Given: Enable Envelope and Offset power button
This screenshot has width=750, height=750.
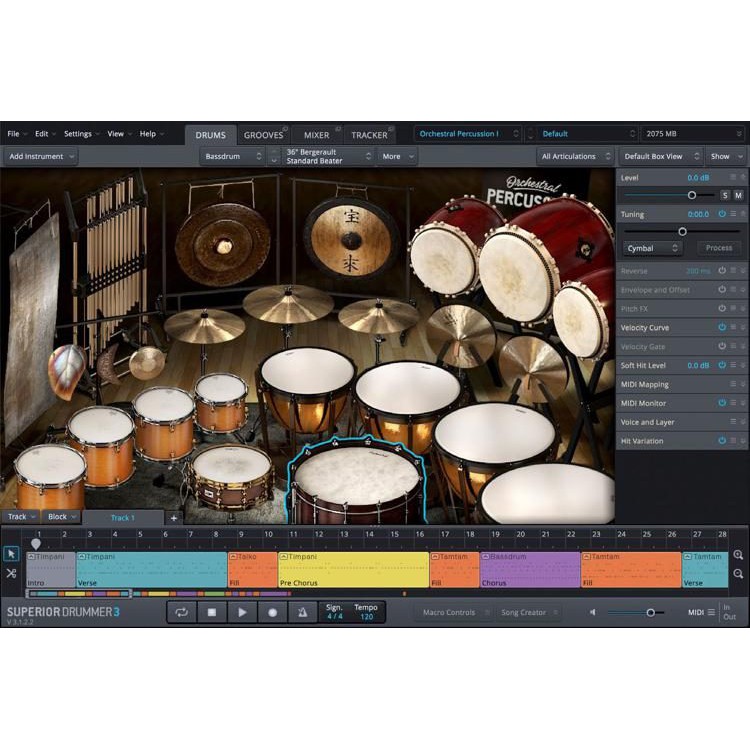Looking at the screenshot, I should [722, 289].
